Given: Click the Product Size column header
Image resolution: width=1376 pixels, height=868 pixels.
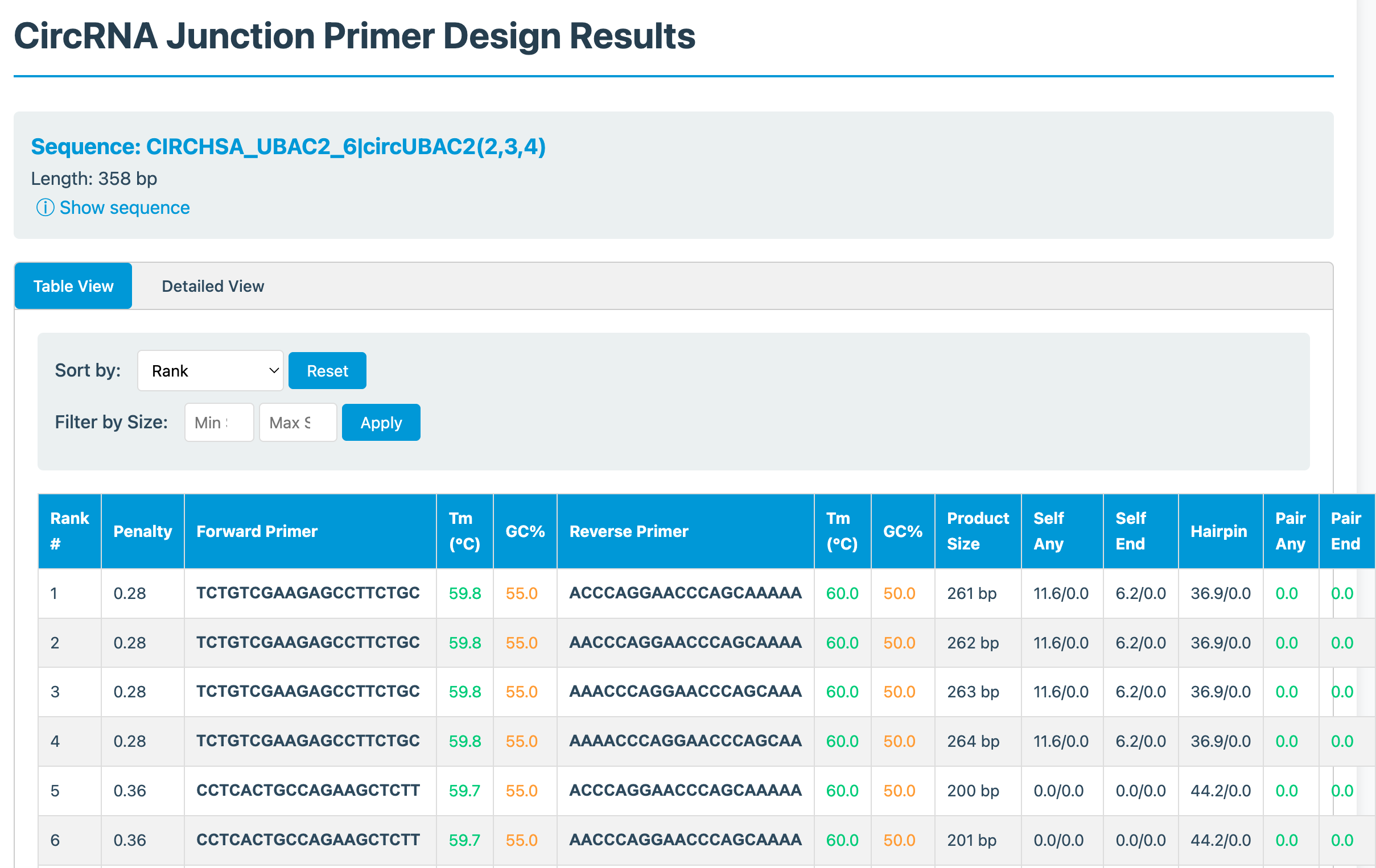Looking at the screenshot, I should [977, 531].
